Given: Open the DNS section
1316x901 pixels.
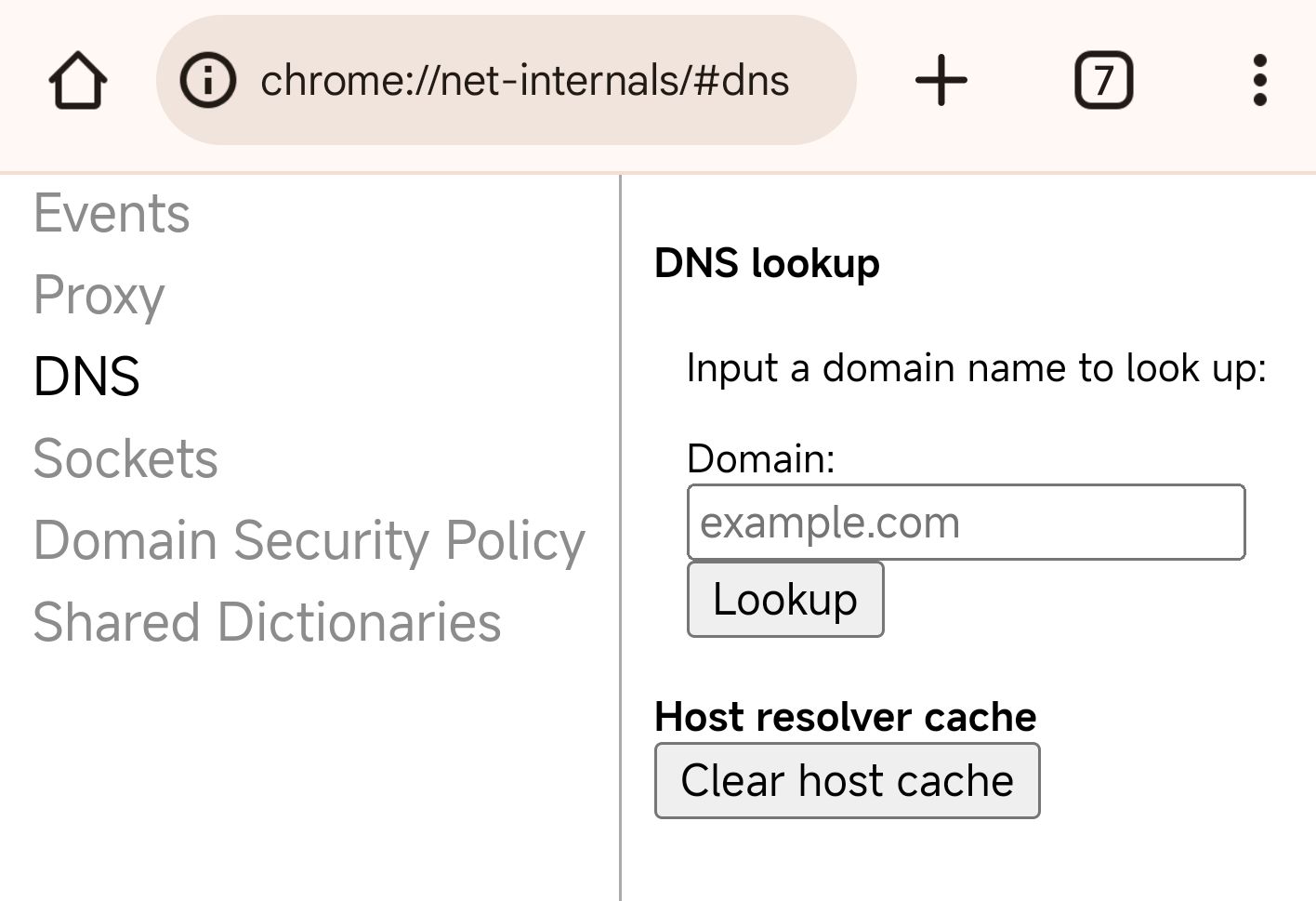Looking at the screenshot, I should (x=86, y=378).
